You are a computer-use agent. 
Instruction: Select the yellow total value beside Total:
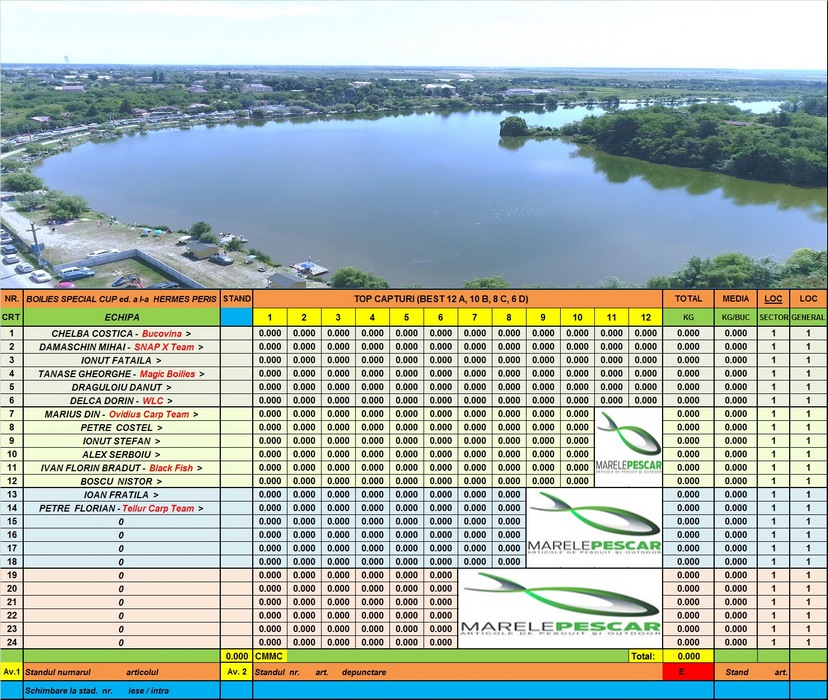click(x=688, y=656)
